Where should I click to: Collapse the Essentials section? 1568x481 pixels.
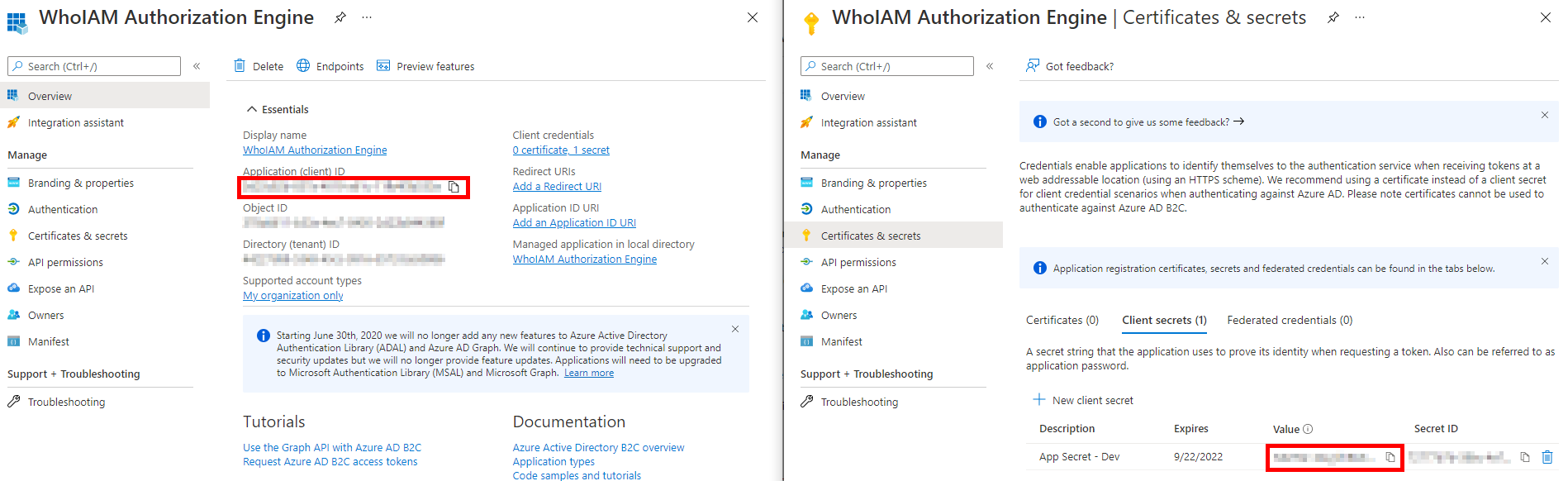click(278, 109)
